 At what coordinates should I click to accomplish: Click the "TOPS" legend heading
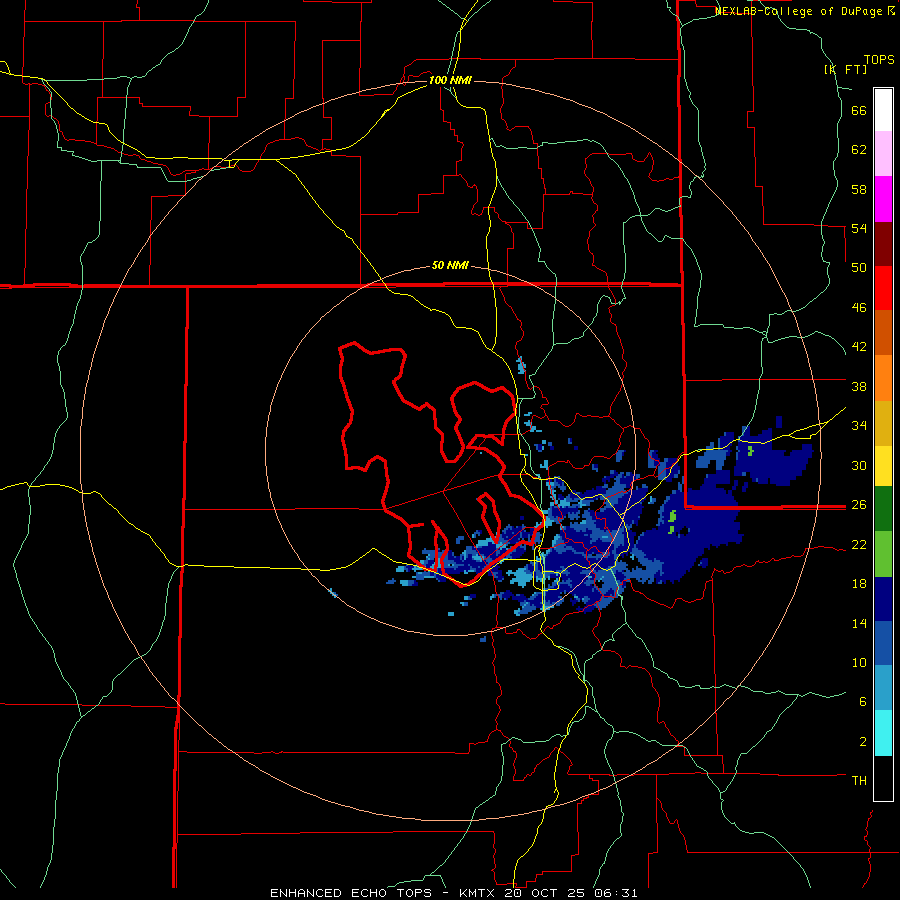pos(879,60)
